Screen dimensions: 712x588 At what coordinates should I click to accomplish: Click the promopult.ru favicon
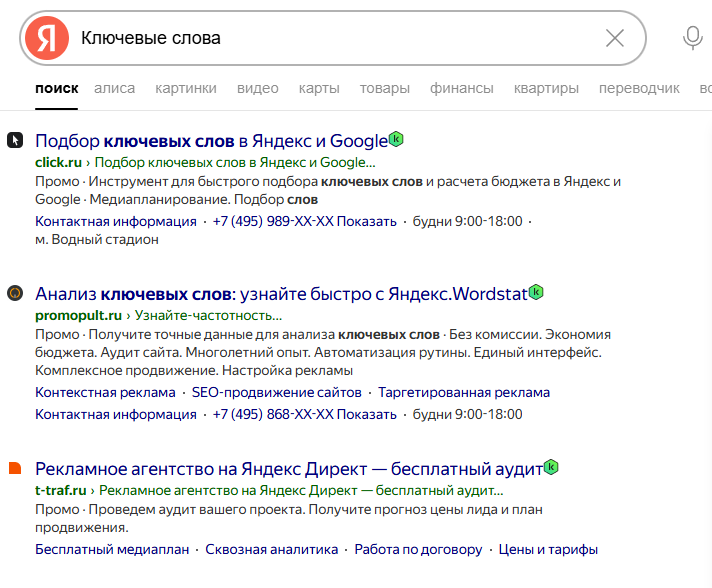pyautogui.click(x=15, y=293)
